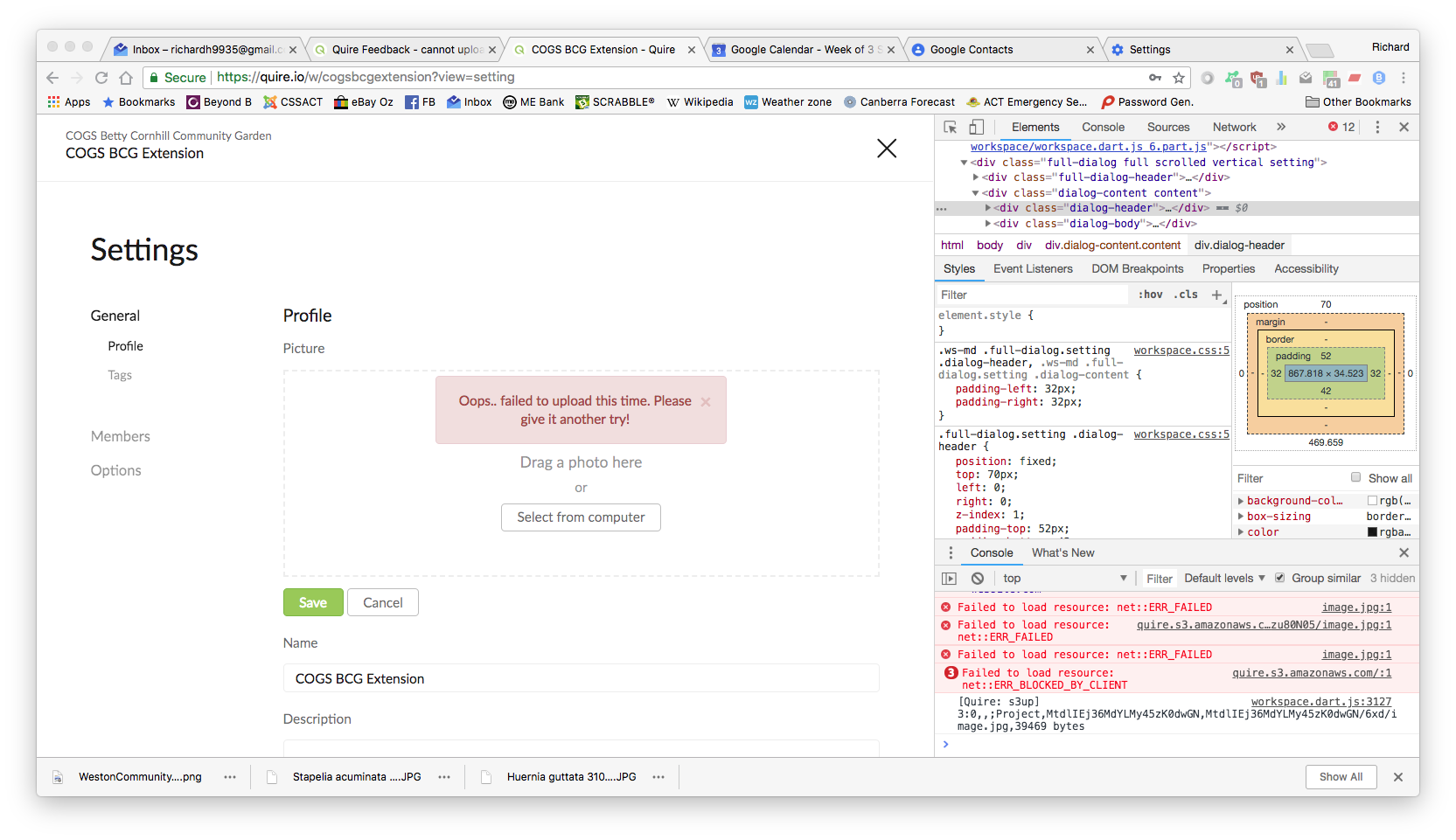Switch to the Google Calendar browser tab
Screen dimensions: 1456x840
(803, 50)
